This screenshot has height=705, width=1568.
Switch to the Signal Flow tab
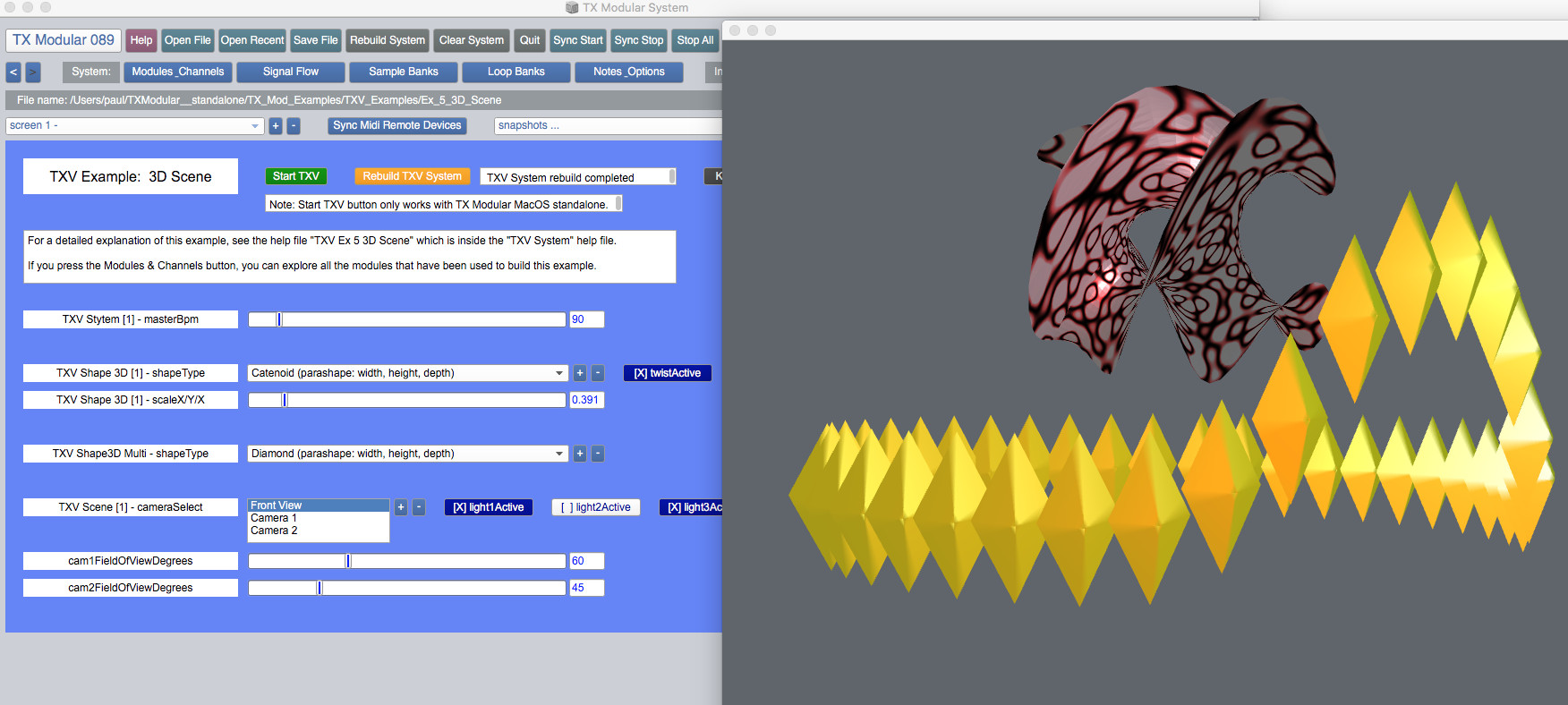click(290, 72)
